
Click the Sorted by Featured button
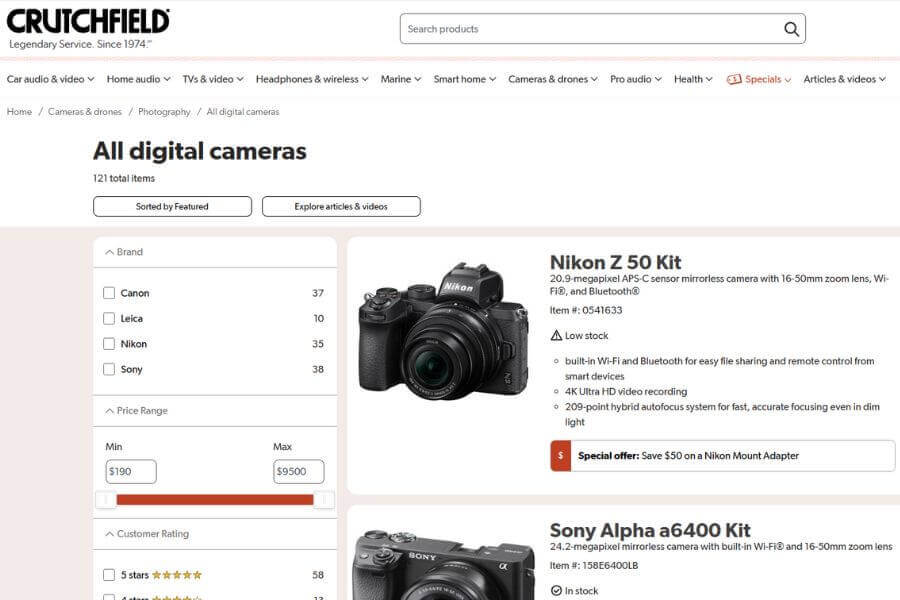point(172,206)
